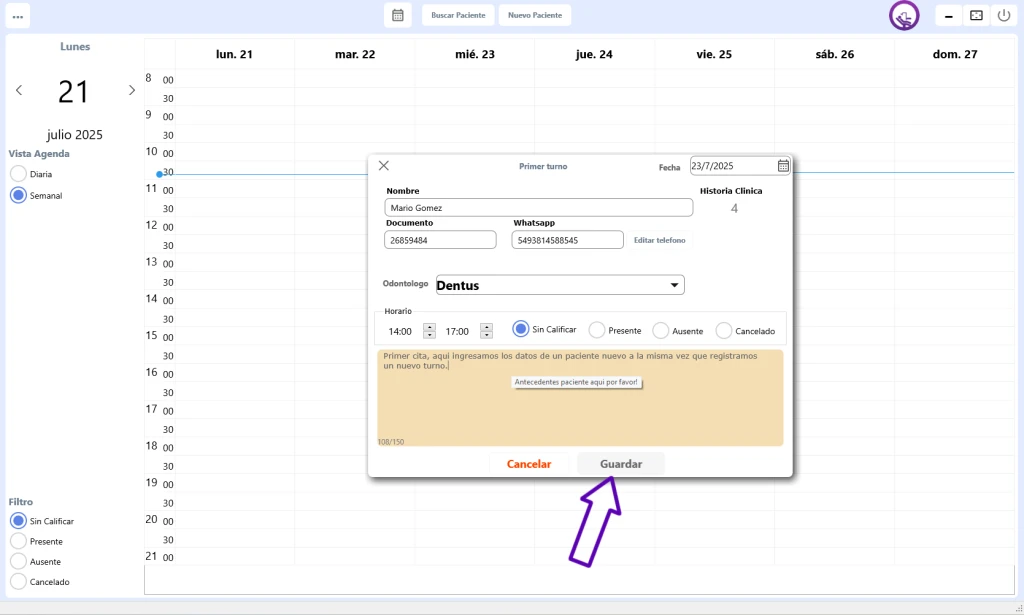Filter appointments by Ausente

(x=18, y=562)
